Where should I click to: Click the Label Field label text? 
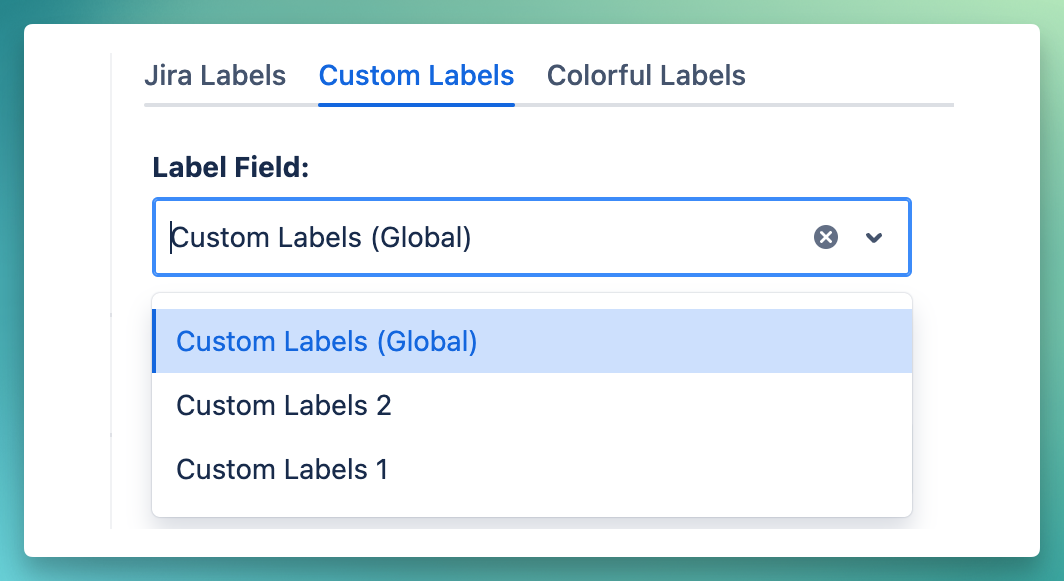tap(228, 167)
